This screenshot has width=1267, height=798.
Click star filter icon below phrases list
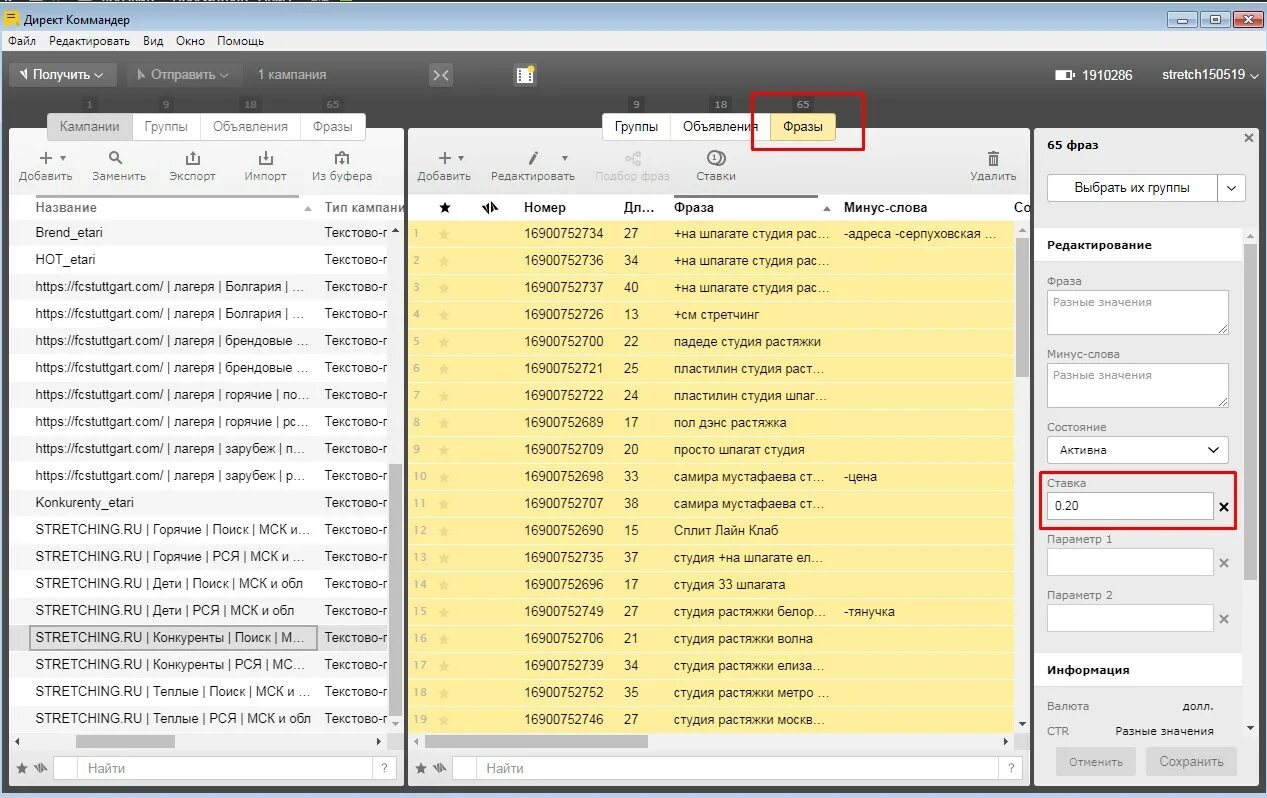click(421, 768)
